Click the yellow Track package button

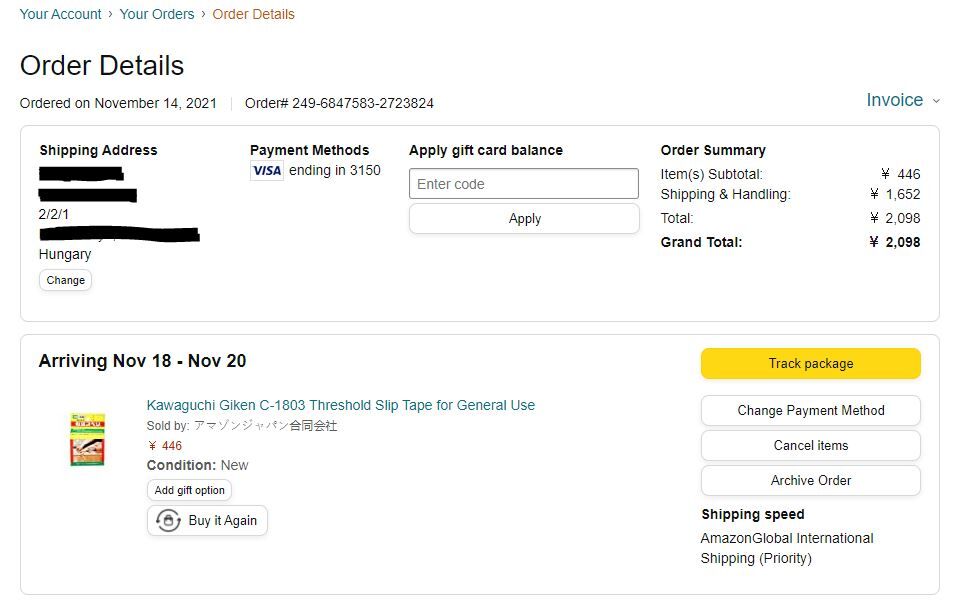[x=810, y=364]
